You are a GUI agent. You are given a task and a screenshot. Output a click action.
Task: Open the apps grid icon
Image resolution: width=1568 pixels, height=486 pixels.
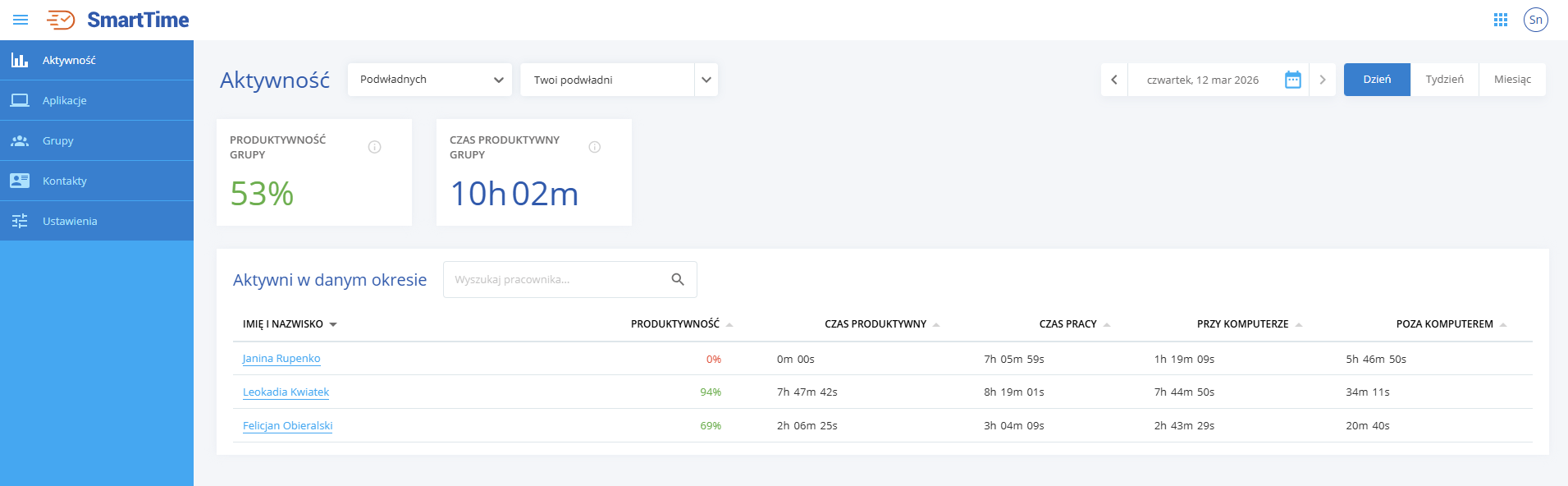(x=1501, y=20)
